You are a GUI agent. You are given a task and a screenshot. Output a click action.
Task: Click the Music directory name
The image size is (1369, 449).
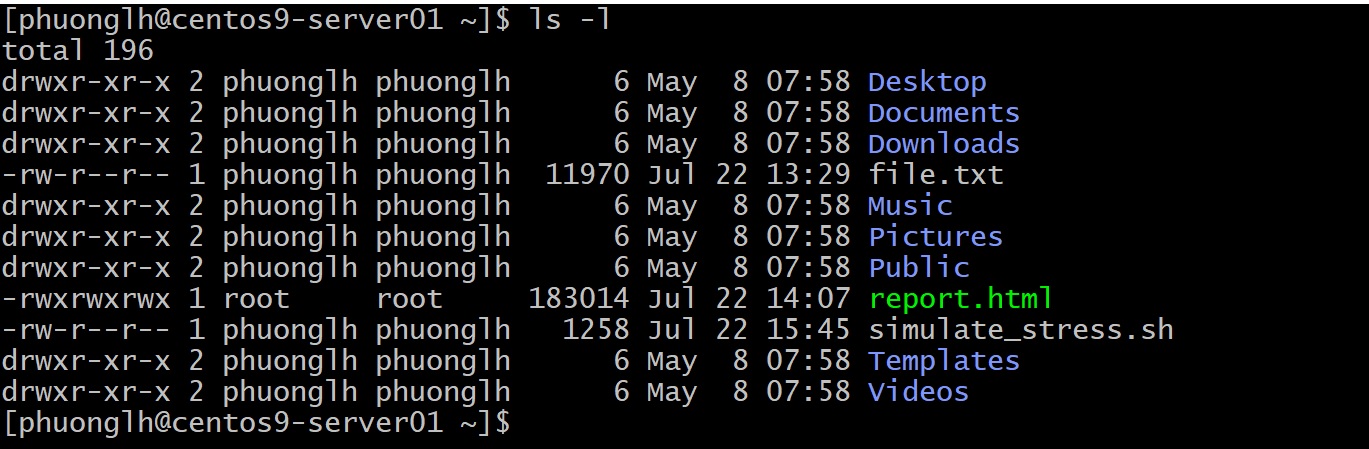coord(909,206)
